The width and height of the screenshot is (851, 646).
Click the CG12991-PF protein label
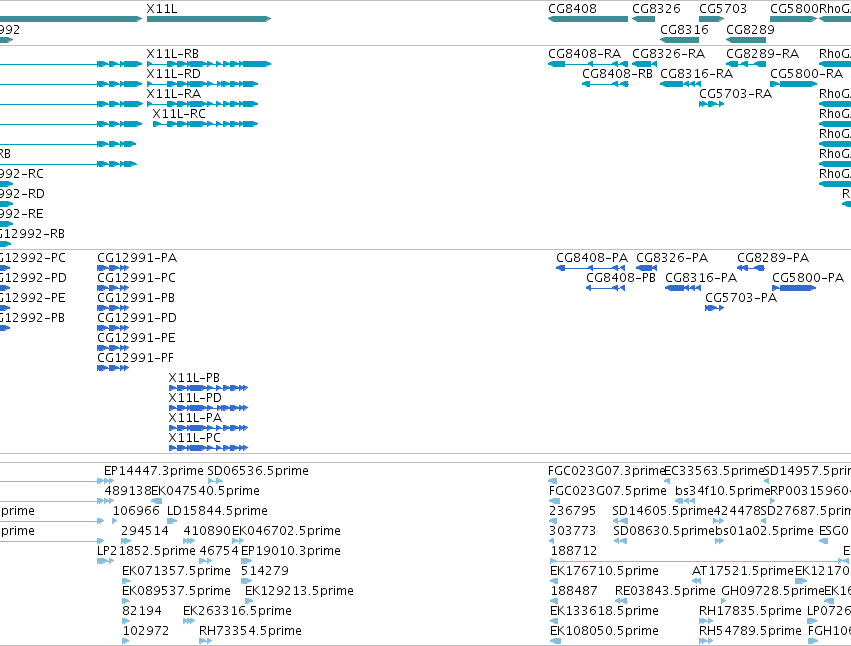tap(136, 358)
